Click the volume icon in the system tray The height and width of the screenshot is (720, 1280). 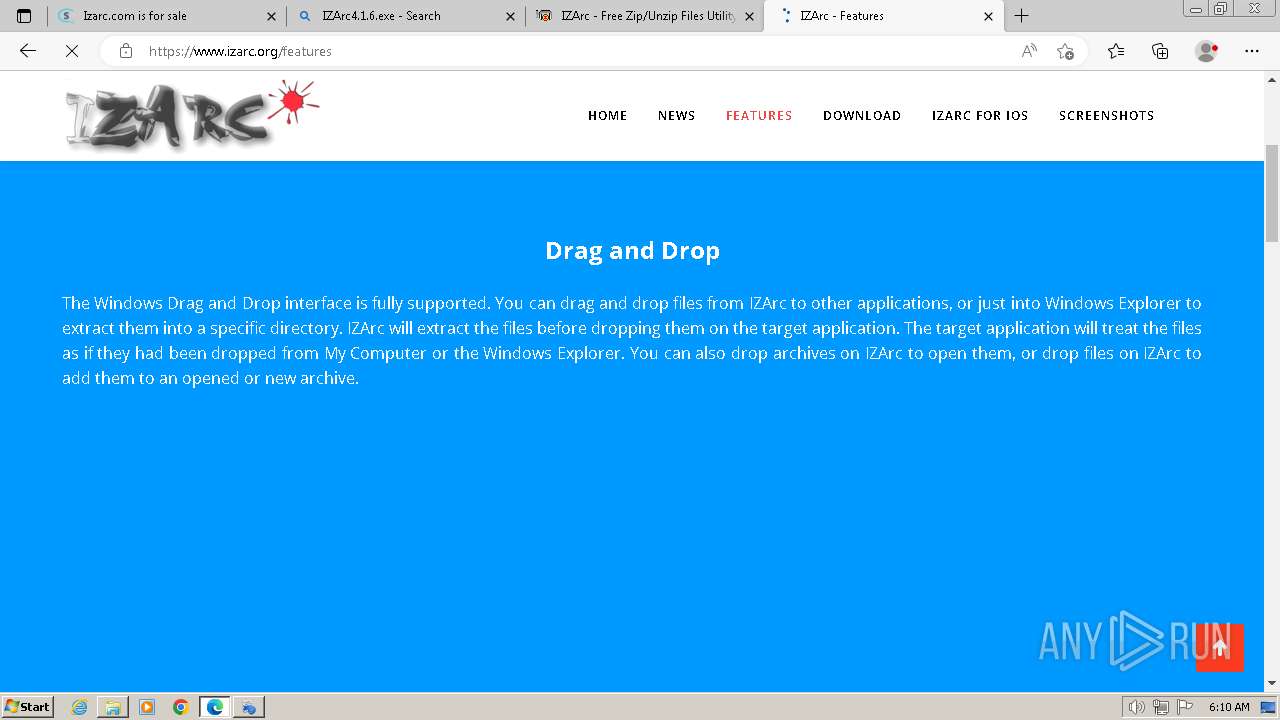point(1137,707)
